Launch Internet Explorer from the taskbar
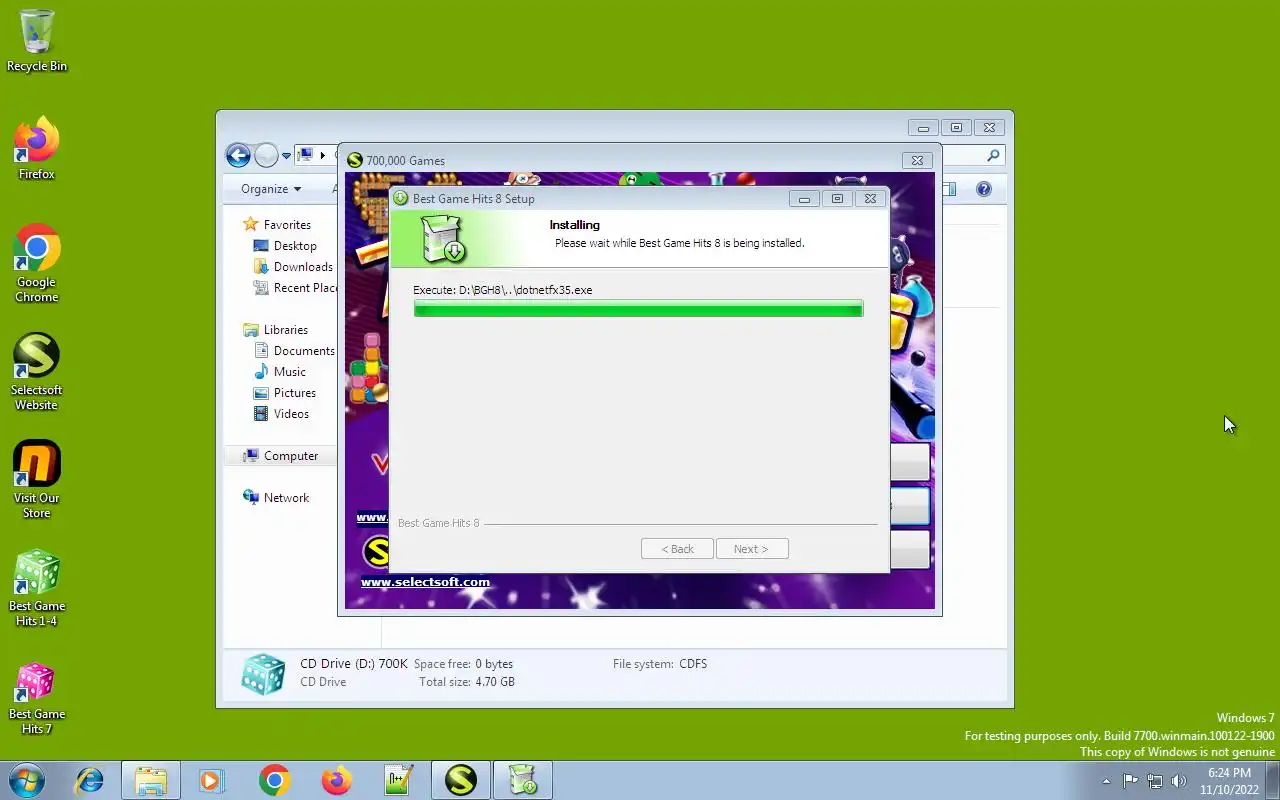Image resolution: width=1280 pixels, height=800 pixels. click(90, 780)
